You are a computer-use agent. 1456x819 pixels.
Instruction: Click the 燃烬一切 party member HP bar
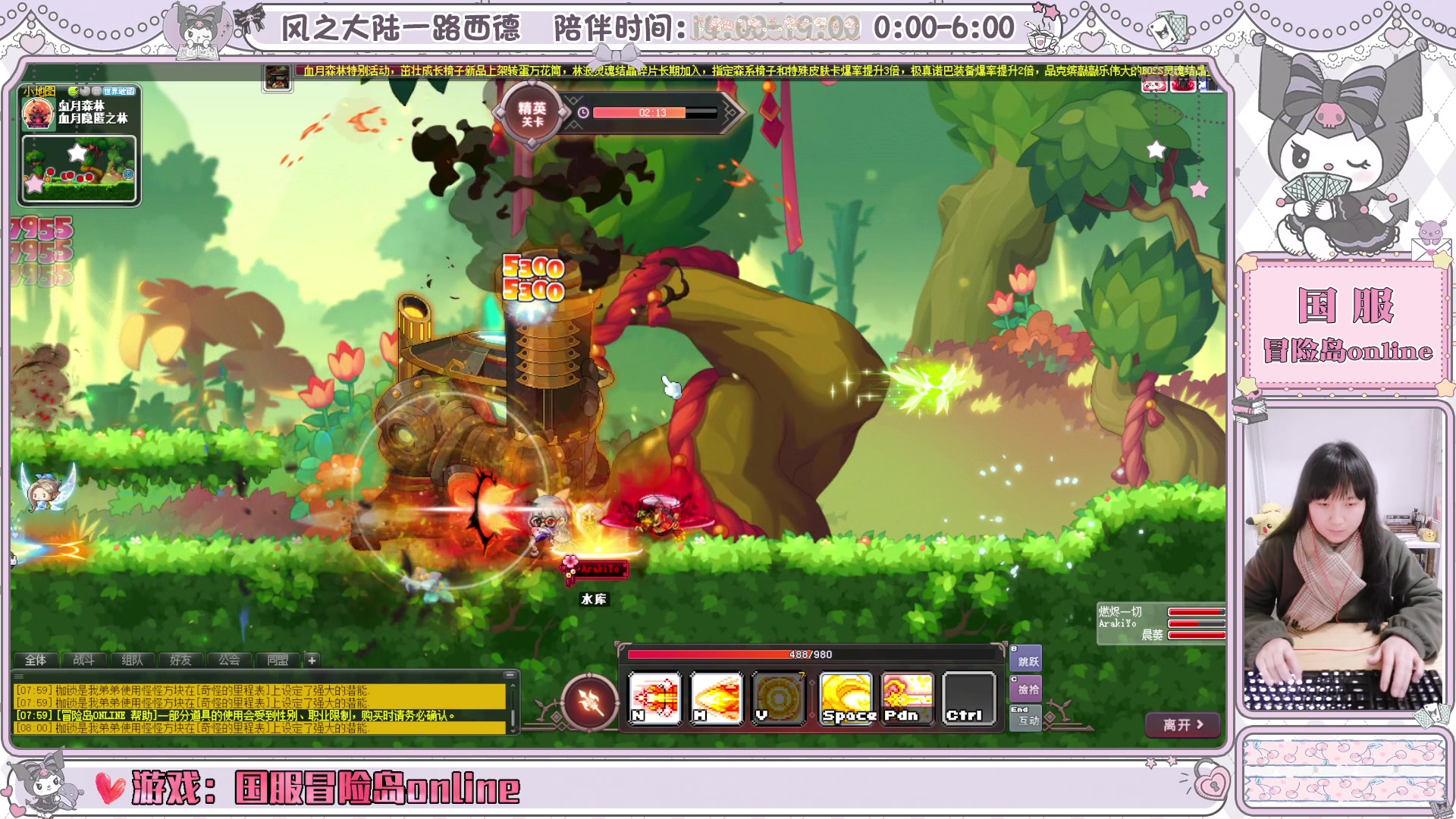[1197, 612]
